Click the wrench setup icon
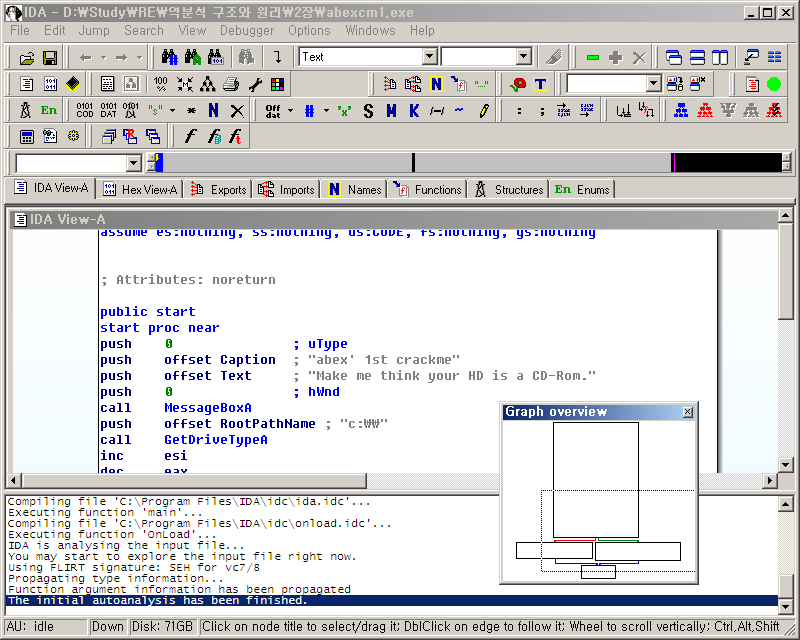The height and width of the screenshot is (640, 800). point(255,84)
